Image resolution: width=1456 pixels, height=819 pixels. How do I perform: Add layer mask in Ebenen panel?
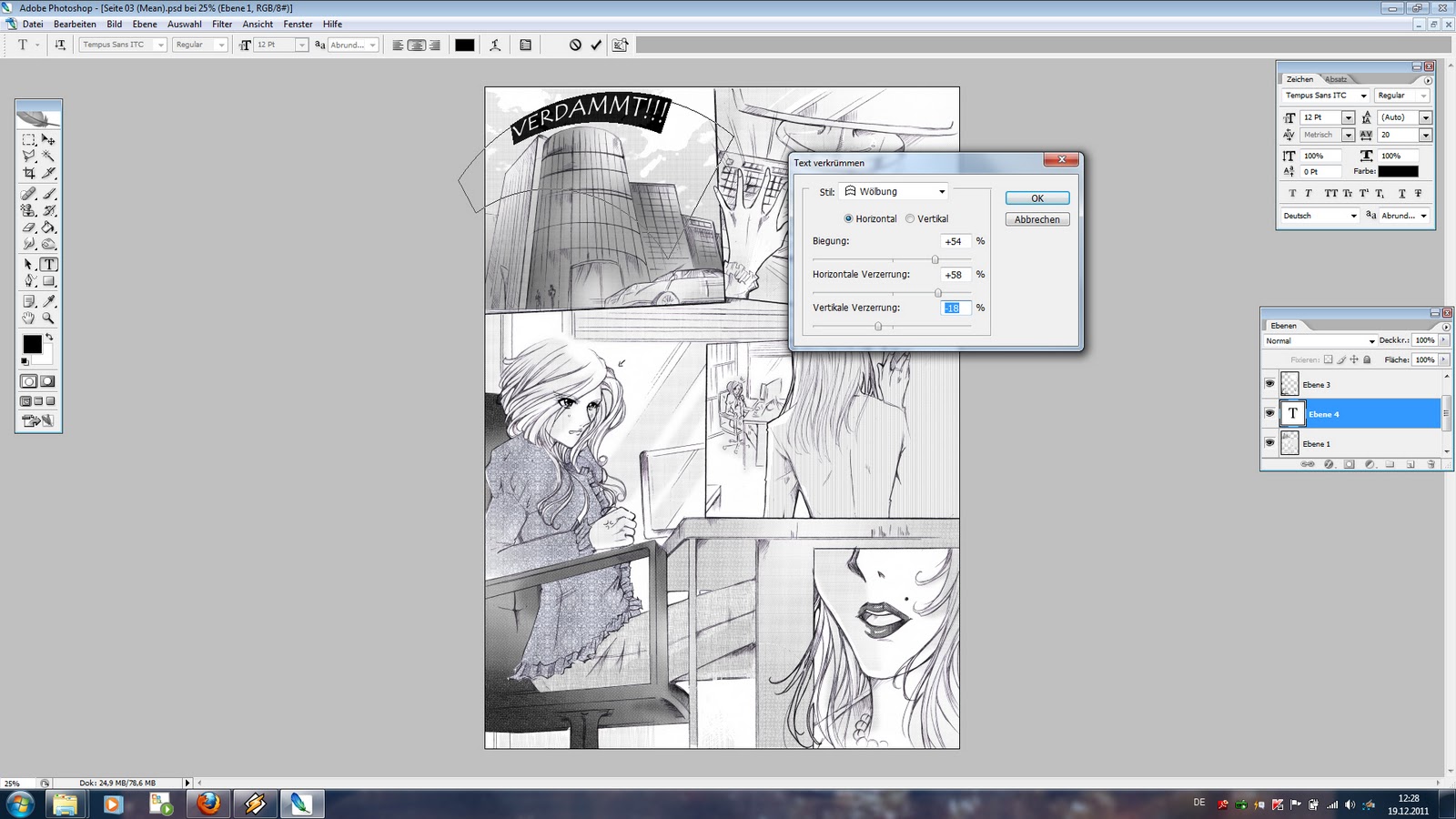tap(1349, 464)
